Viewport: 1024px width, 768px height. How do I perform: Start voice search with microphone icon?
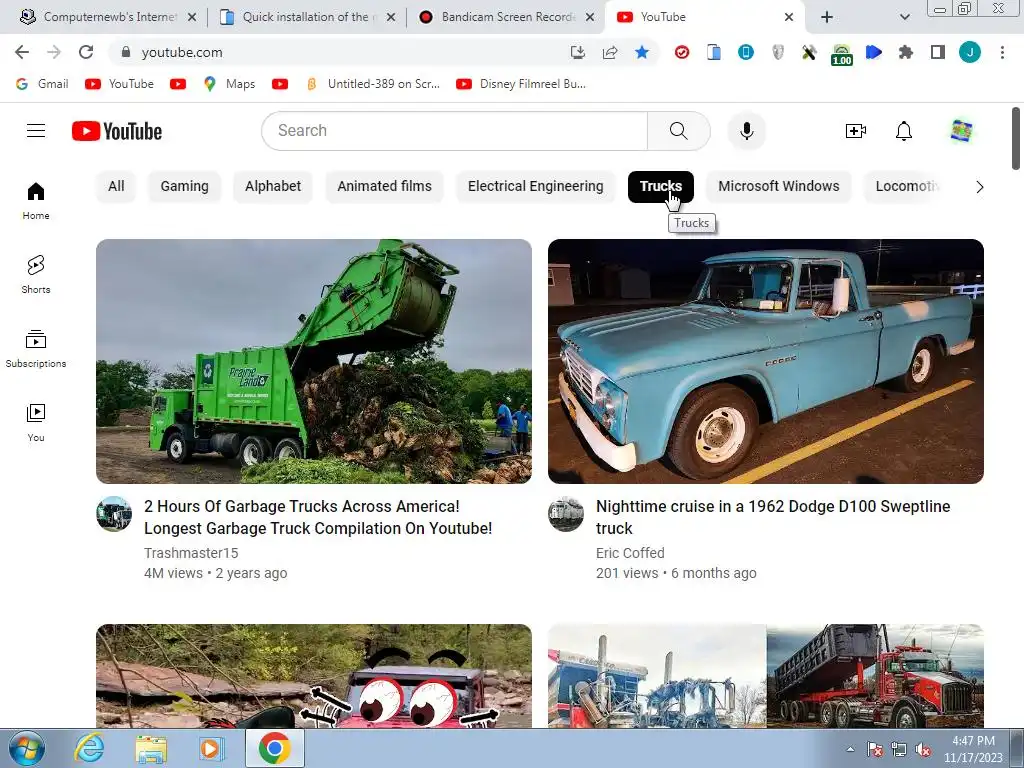click(x=746, y=131)
